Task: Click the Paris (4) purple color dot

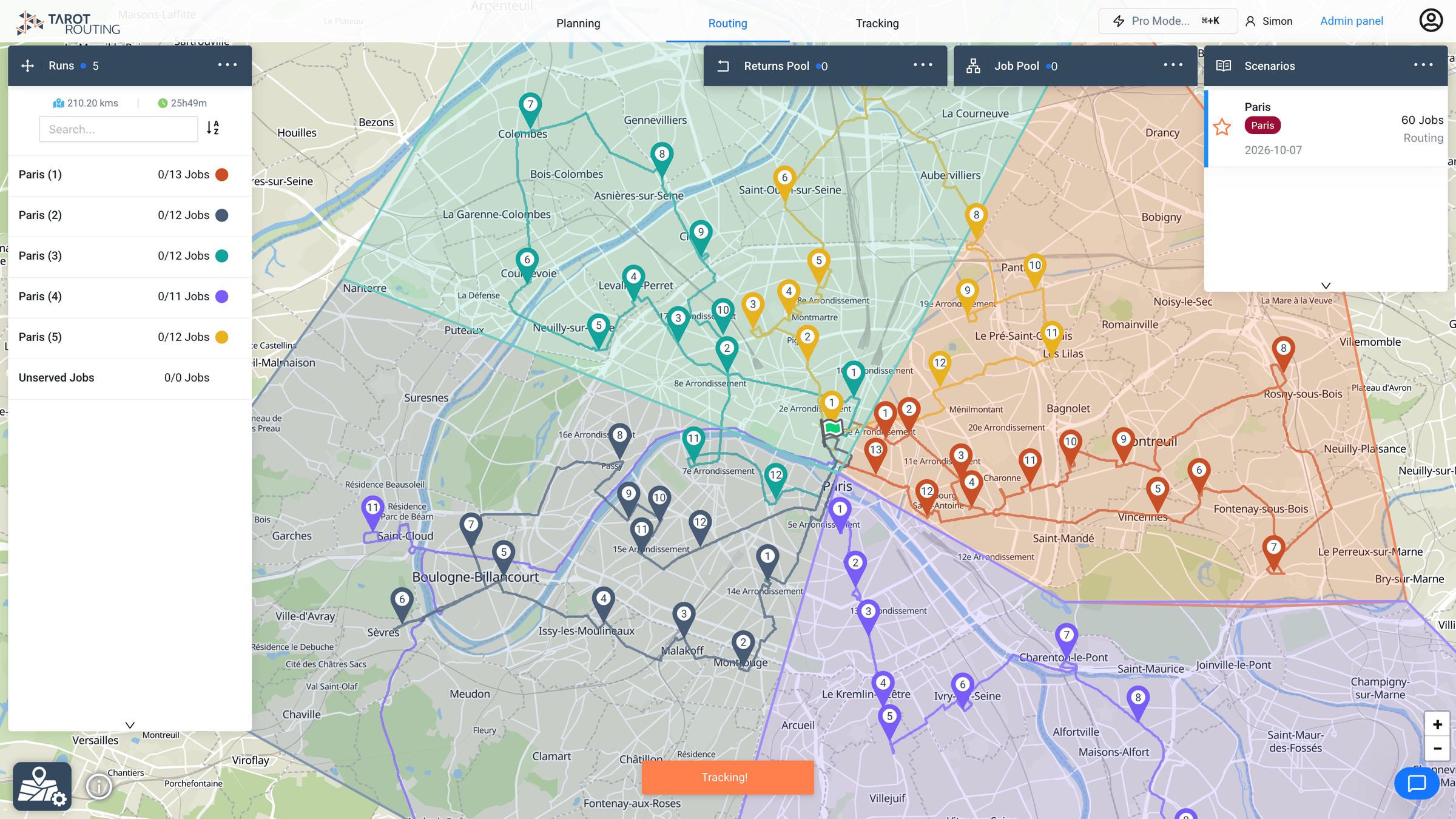Action: (222, 297)
